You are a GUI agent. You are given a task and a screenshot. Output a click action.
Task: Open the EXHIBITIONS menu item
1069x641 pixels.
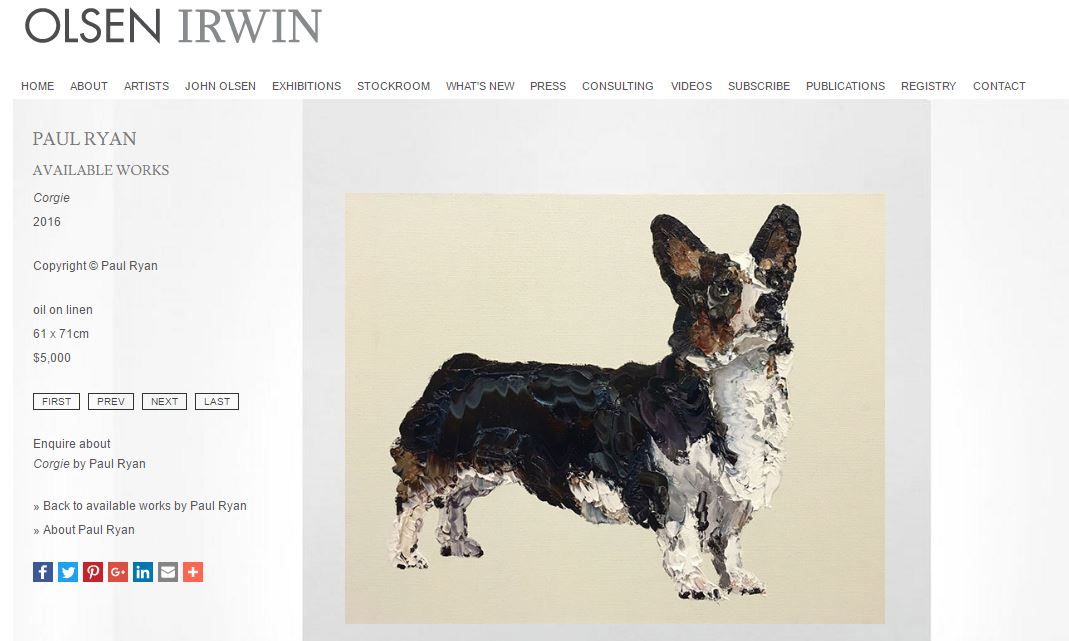pyautogui.click(x=306, y=86)
